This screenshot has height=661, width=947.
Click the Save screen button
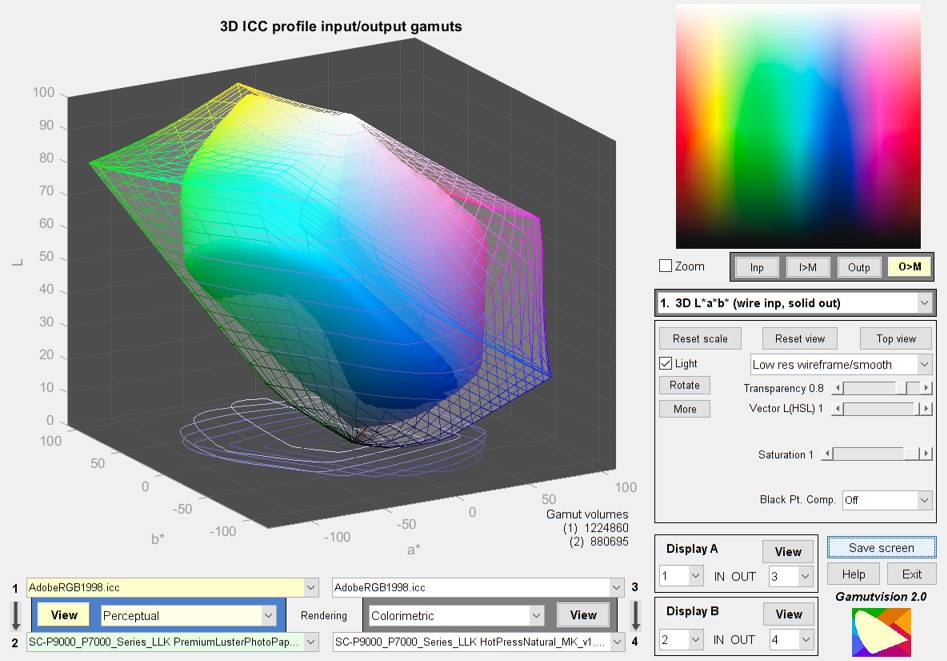[x=881, y=547]
